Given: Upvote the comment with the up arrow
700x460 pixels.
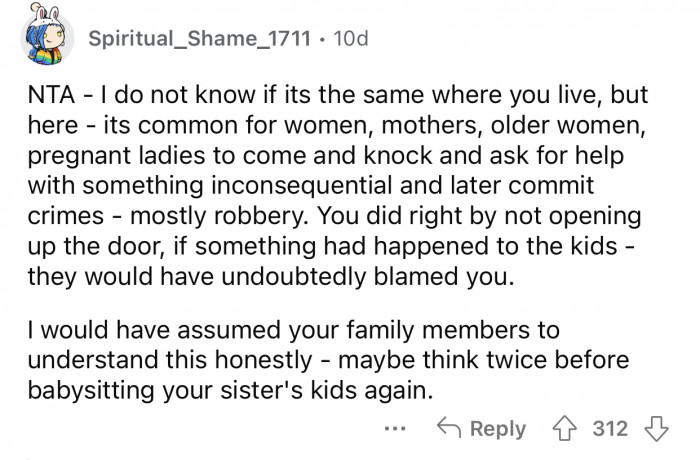Looking at the screenshot, I should (x=565, y=429).
